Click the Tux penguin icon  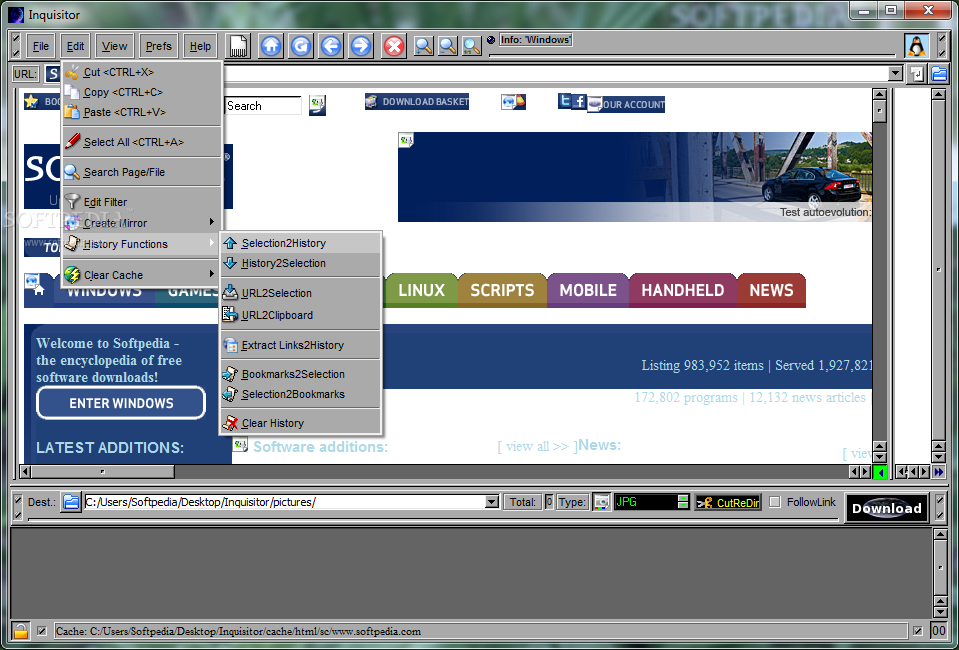[x=916, y=46]
